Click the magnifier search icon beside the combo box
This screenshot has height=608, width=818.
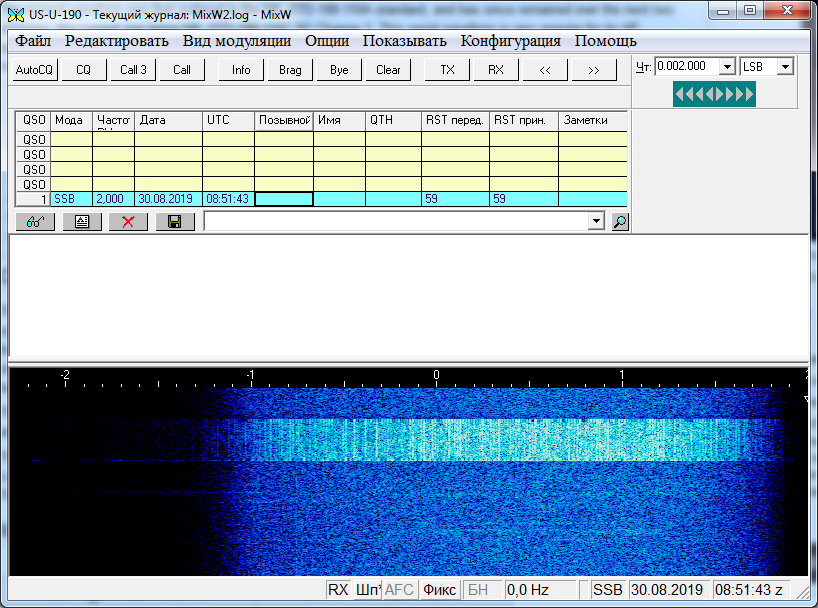pos(620,222)
